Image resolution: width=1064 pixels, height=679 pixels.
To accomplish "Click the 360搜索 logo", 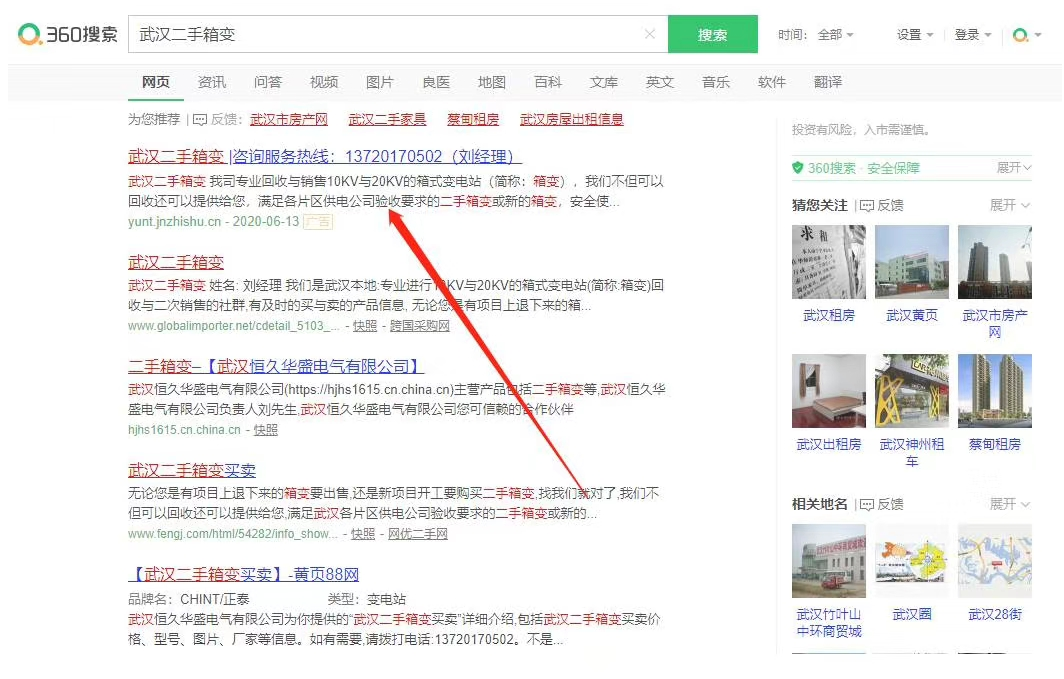I will 68,34.
